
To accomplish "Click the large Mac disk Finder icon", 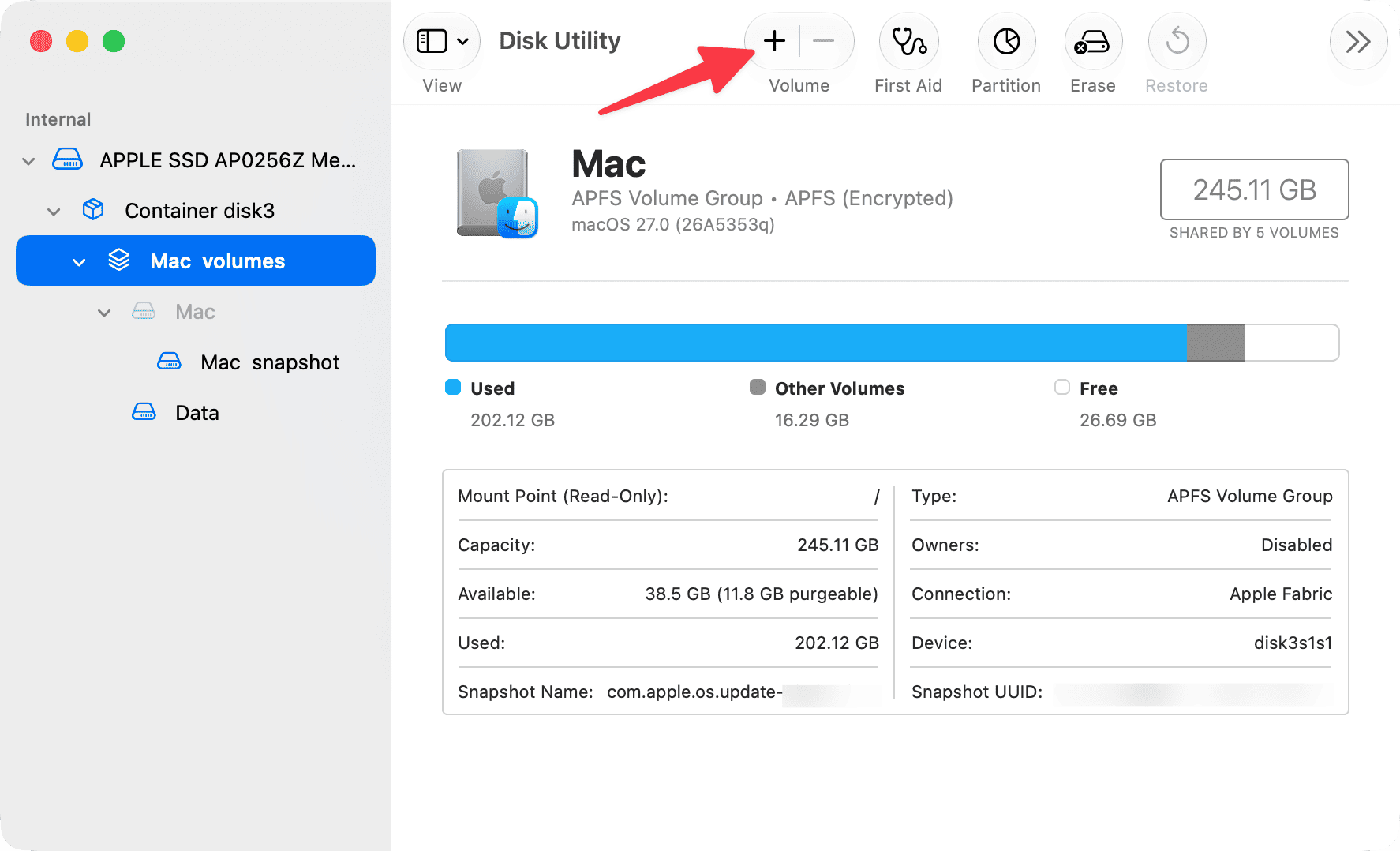I will click(497, 193).
